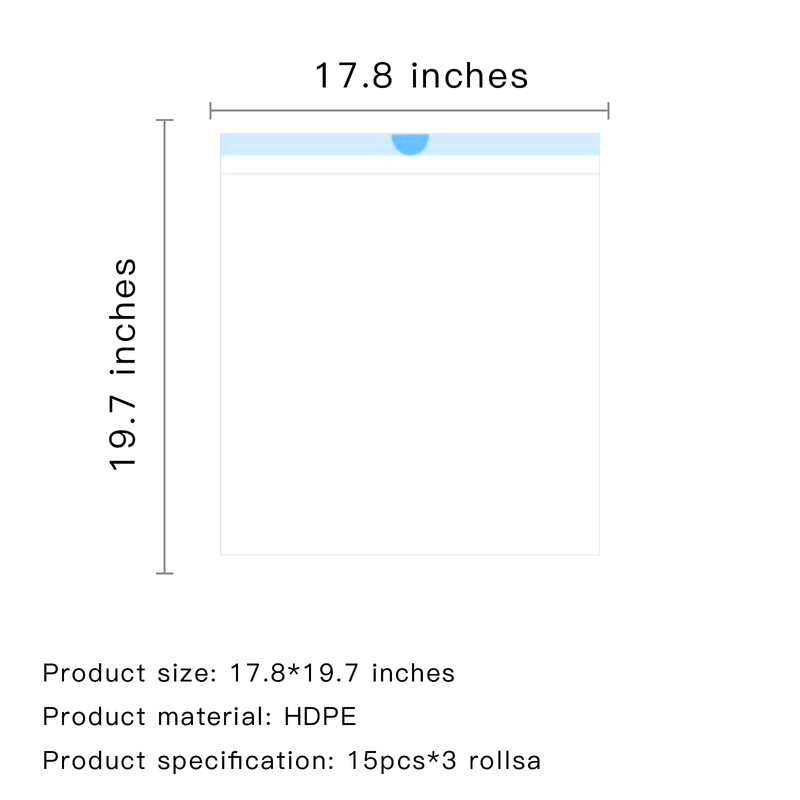Select the vertical "19.7 inches" height label
Image resolution: width=800 pixels, height=800 pixels.
pos(123,364)
